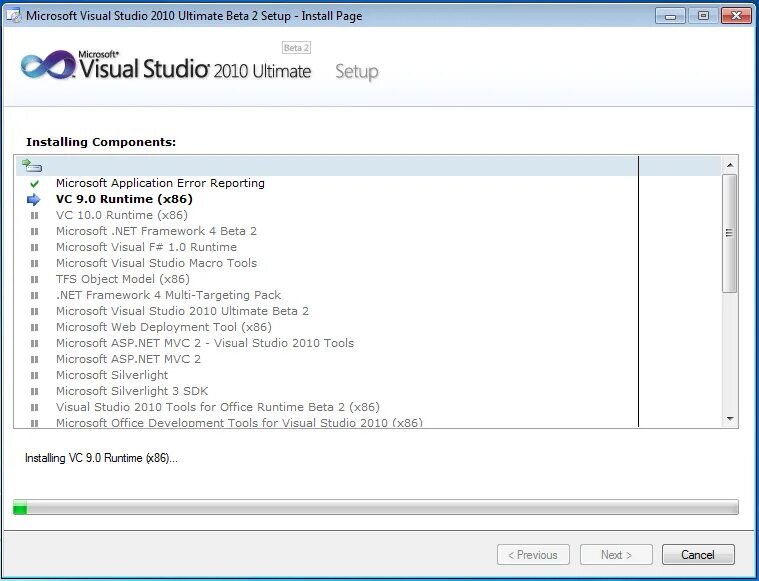The image size is (759, 581).
Task: Select TFS Object Model (x86) entry
Action: (123, 279)
